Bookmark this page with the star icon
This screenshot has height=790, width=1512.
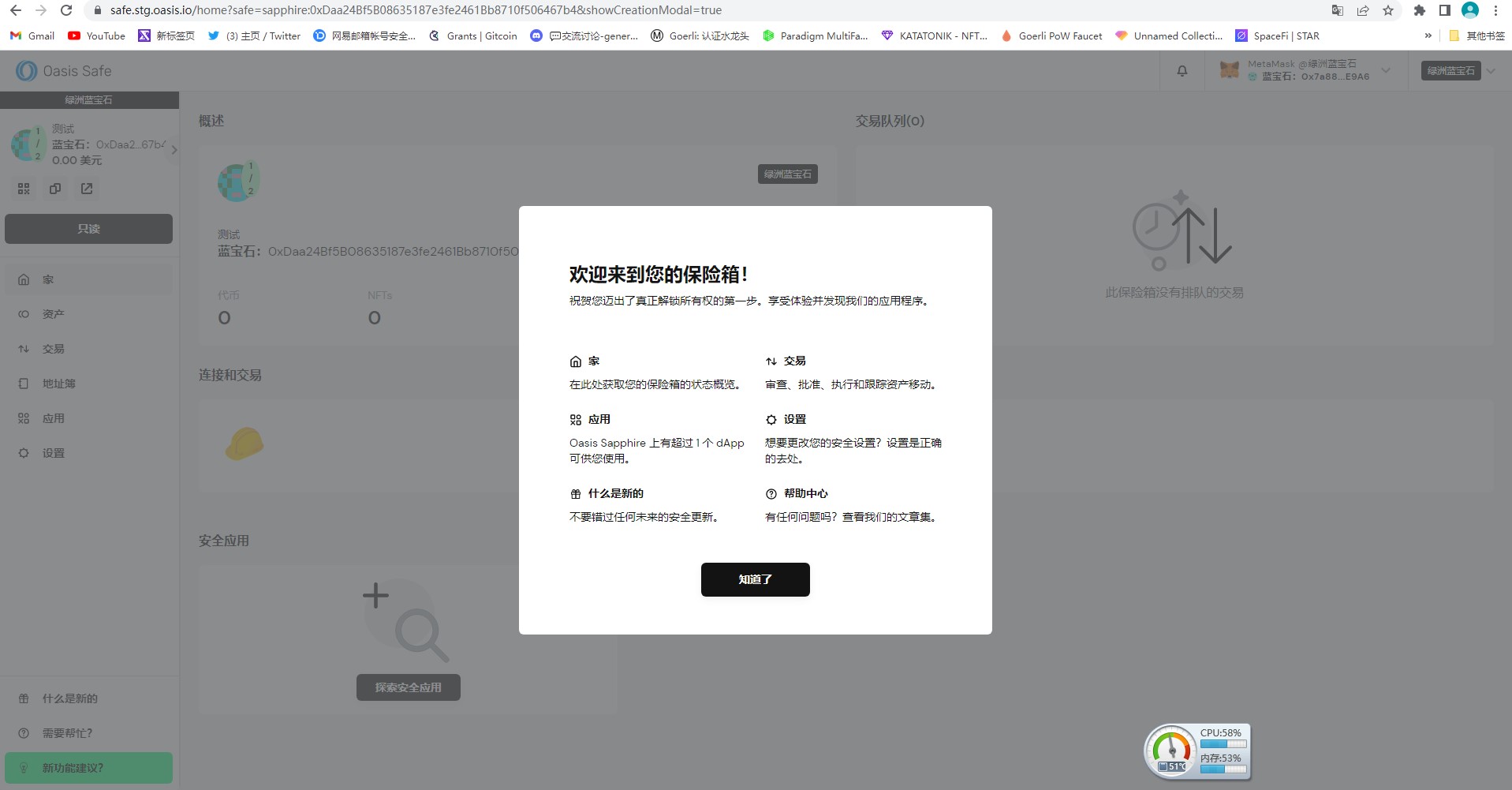(1388, 10)
